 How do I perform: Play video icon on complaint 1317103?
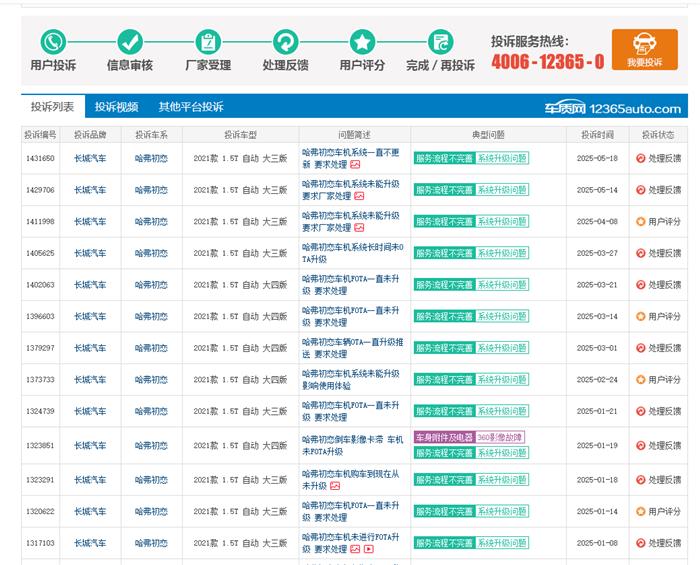coord(368,549)
